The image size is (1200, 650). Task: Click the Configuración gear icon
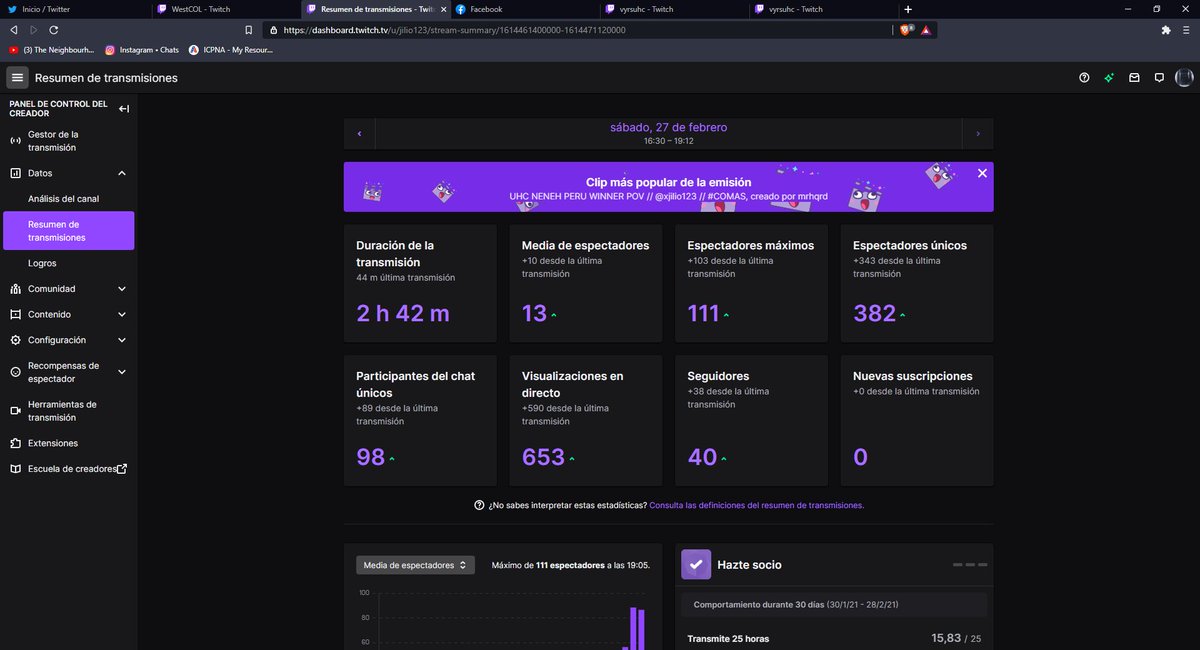pyautogui.click(x=16, y=340)
